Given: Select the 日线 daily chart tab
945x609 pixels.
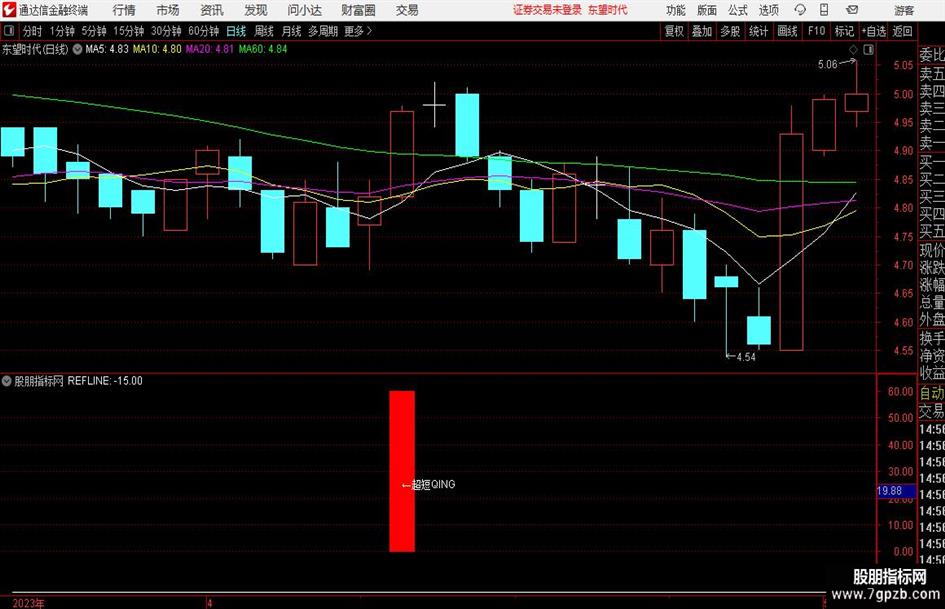Looking at the screenshot, I should tap(236, 31).
